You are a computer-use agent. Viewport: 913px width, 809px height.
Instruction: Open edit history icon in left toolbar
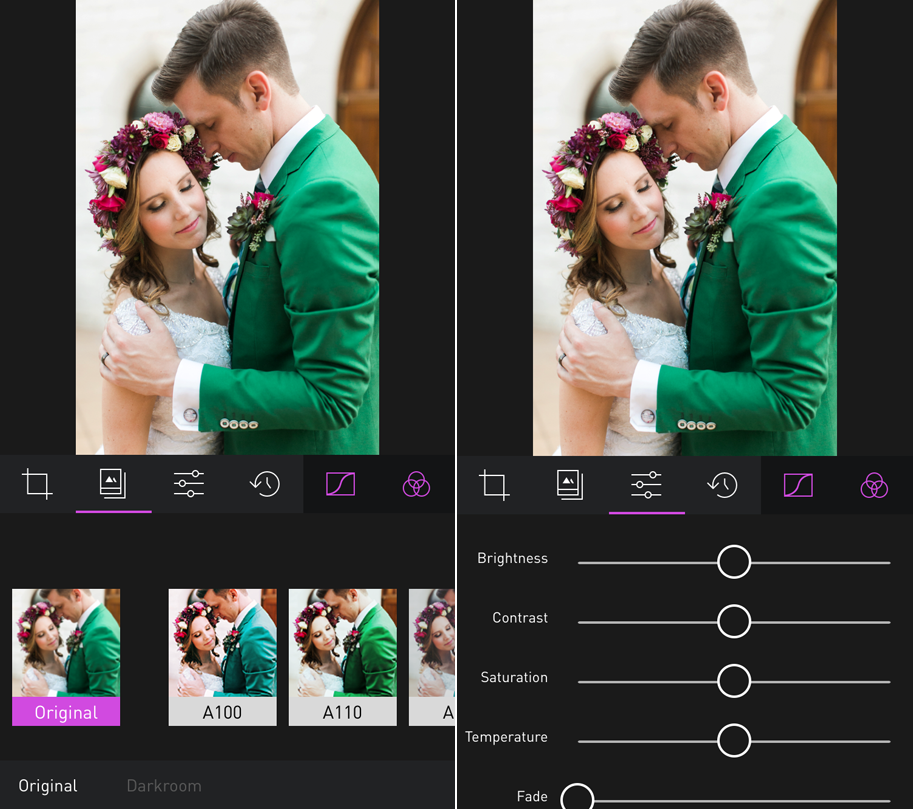coord(265,485)
